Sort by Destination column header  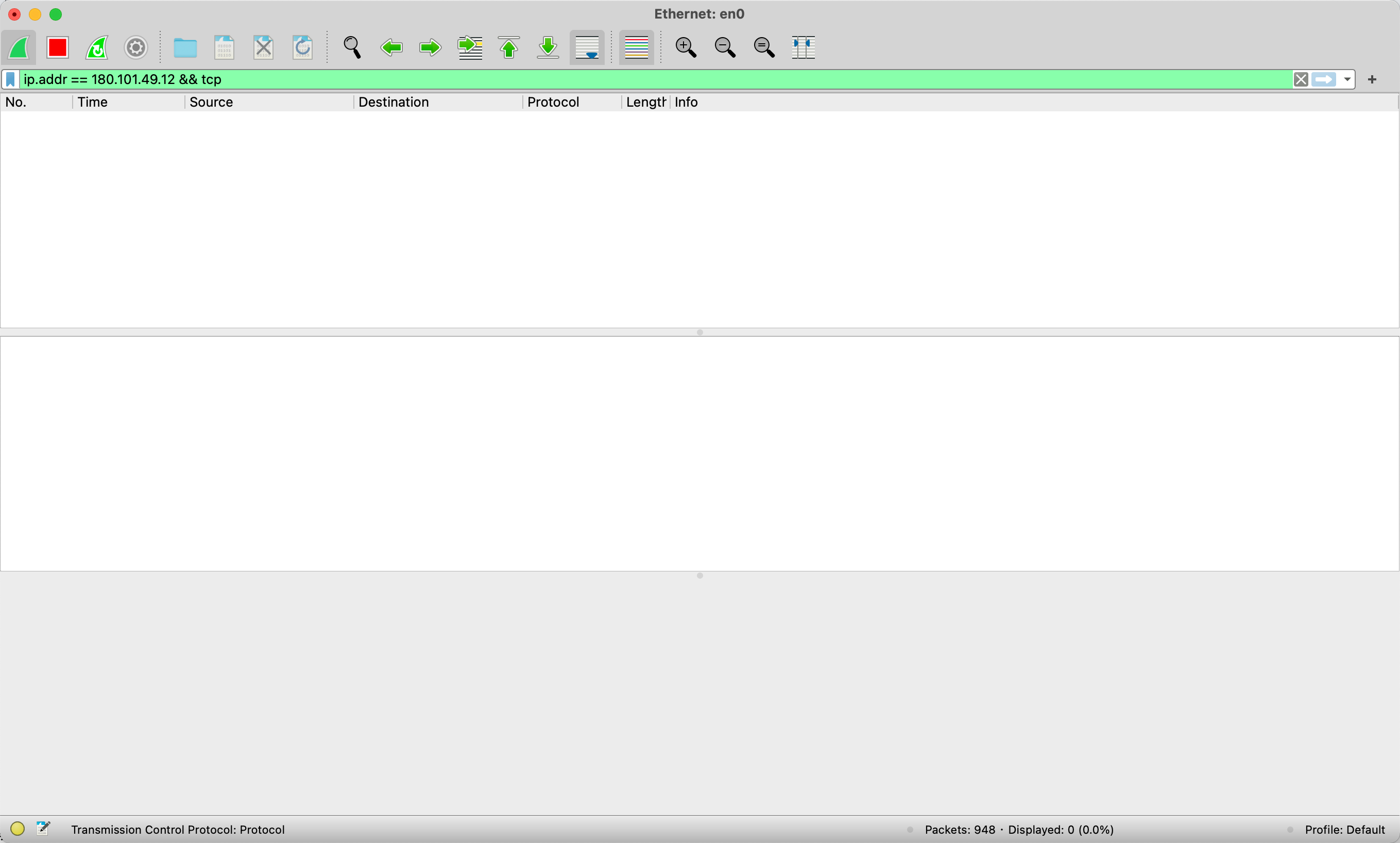pos(438,102)
